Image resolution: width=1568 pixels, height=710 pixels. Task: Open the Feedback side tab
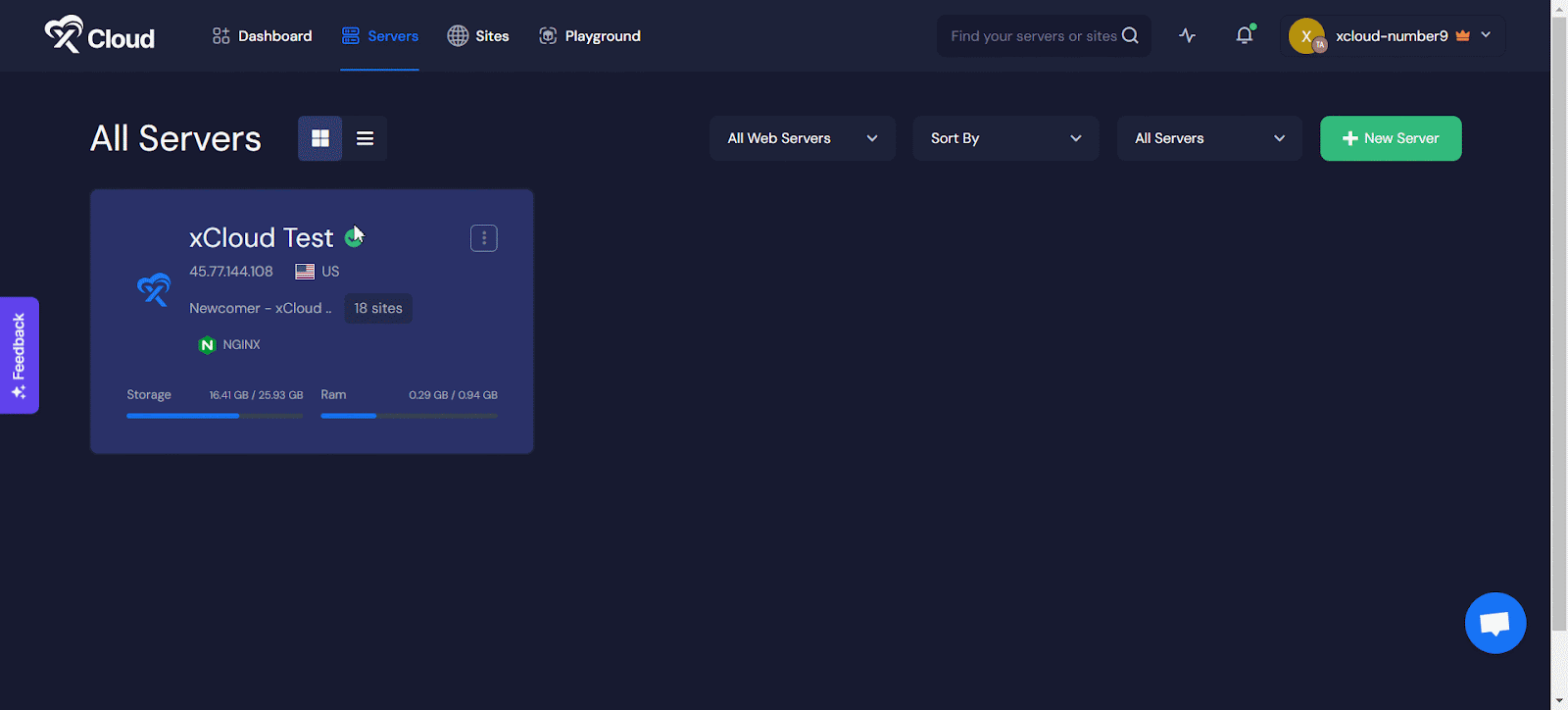(x=19, y=355)
